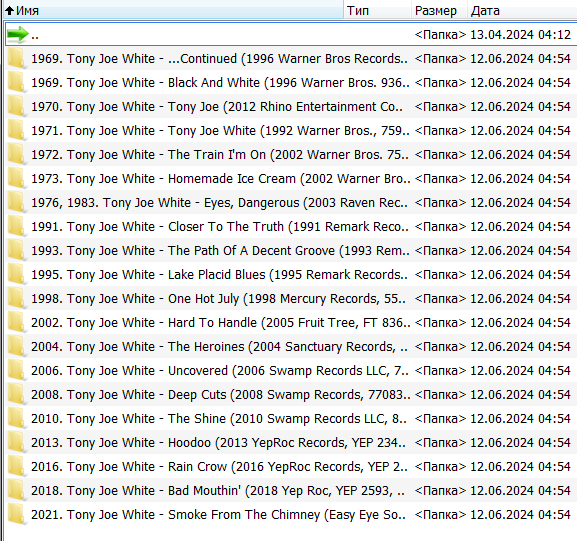Click folder icon of 1969 ...Continued album
The width and height of the screenshot is (577, 541).
tap(17, 59)
